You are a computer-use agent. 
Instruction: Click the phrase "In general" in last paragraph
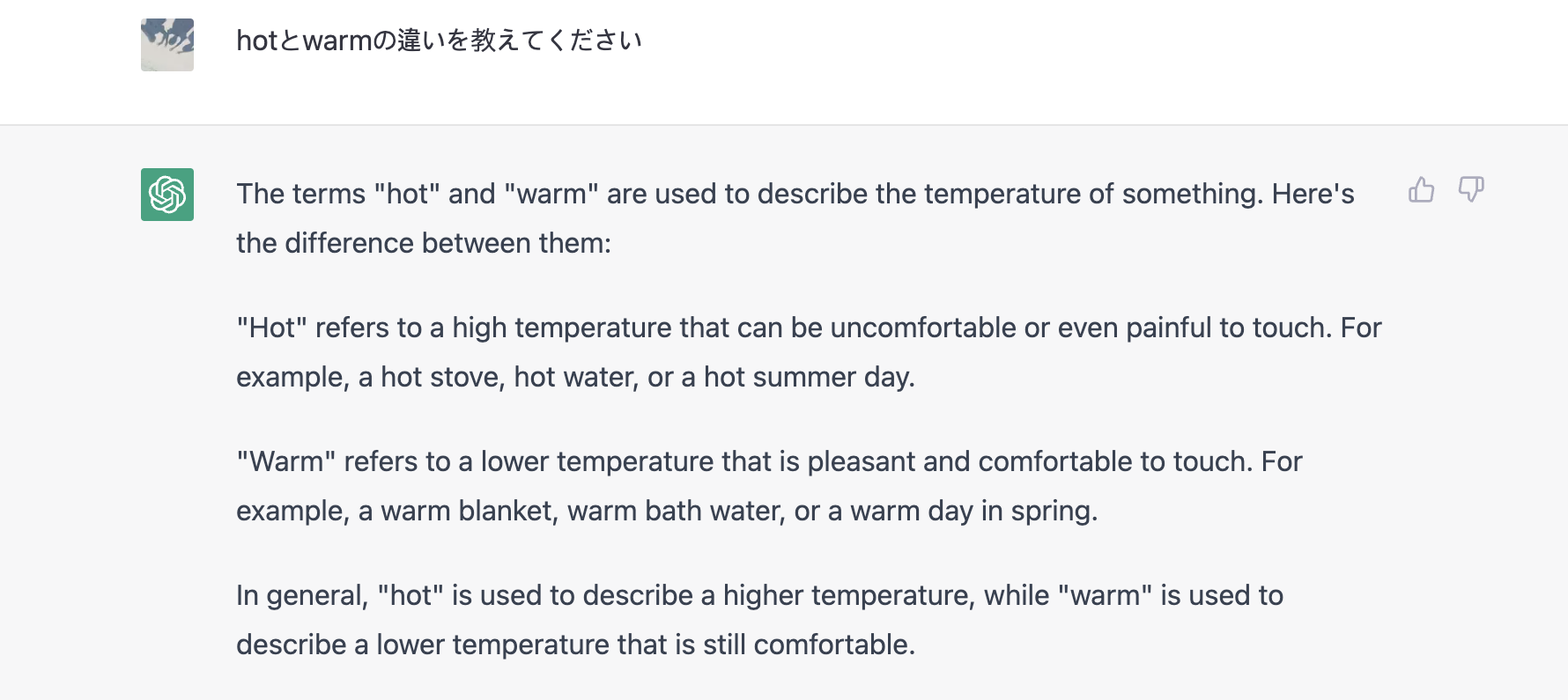click(x=301, y=596)
